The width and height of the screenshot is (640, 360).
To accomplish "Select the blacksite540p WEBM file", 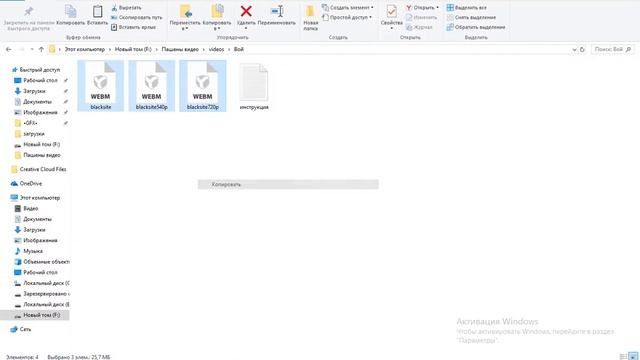I will [151, 86].
